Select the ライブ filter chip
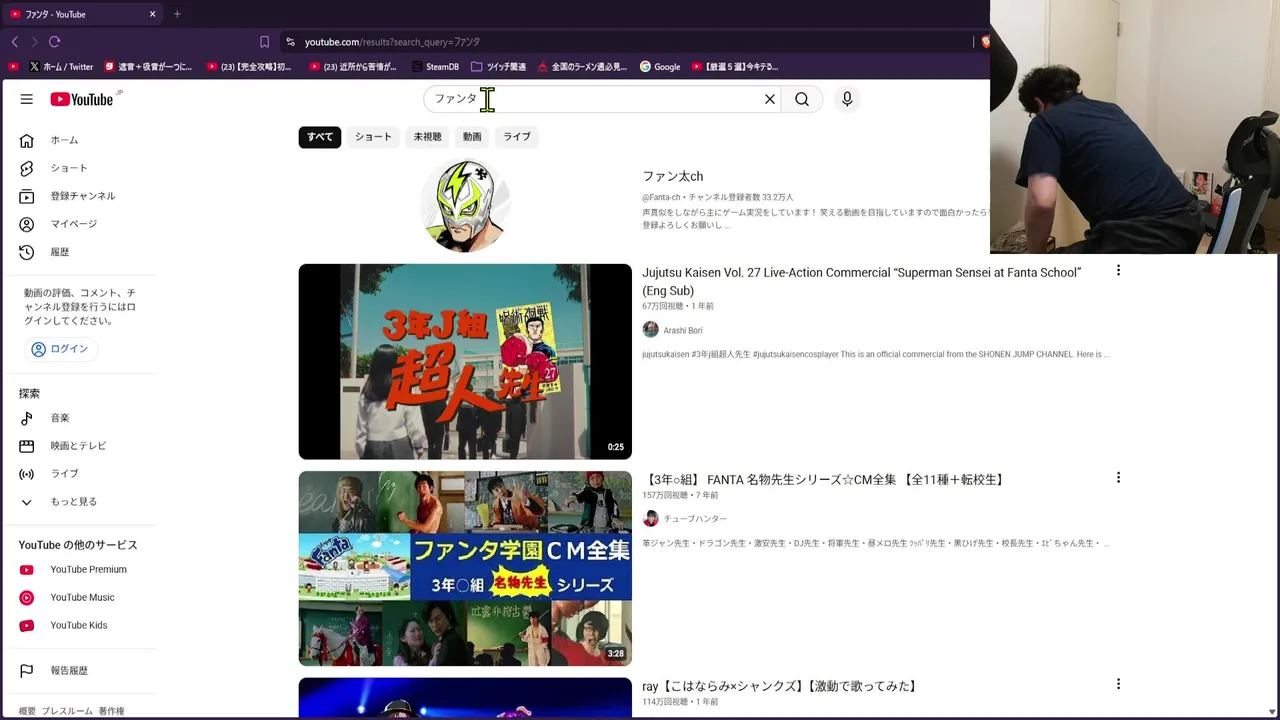1280x720 pixels. coord(517,137)
